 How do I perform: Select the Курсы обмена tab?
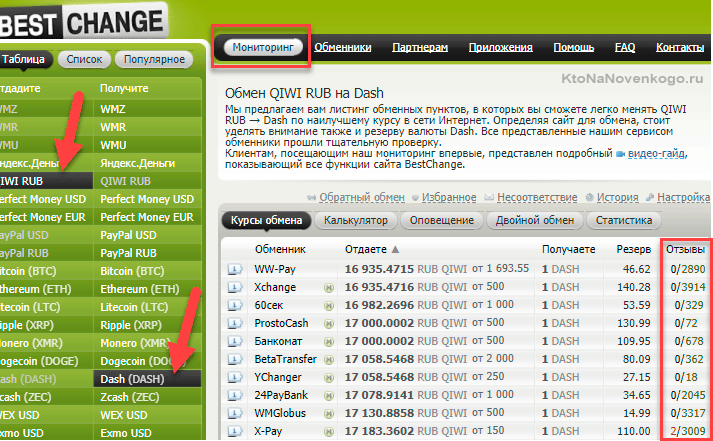point(266,220)
